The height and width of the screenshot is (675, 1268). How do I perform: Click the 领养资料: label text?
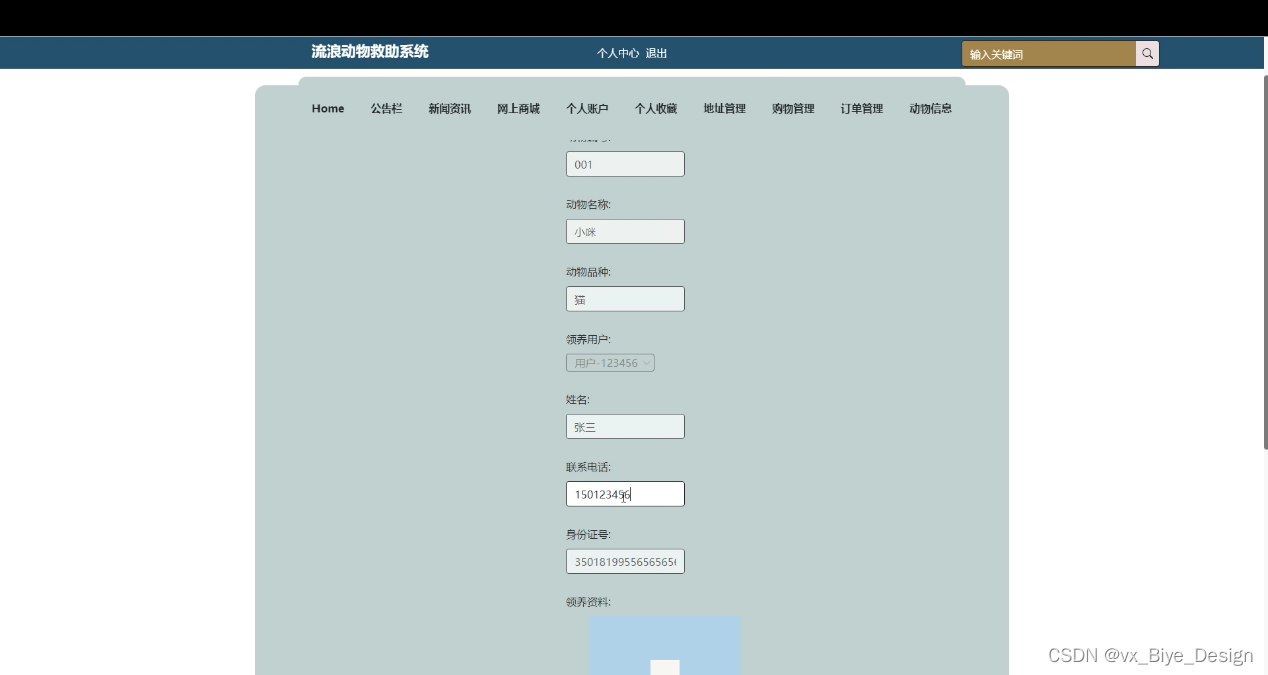tap(588, 602)
